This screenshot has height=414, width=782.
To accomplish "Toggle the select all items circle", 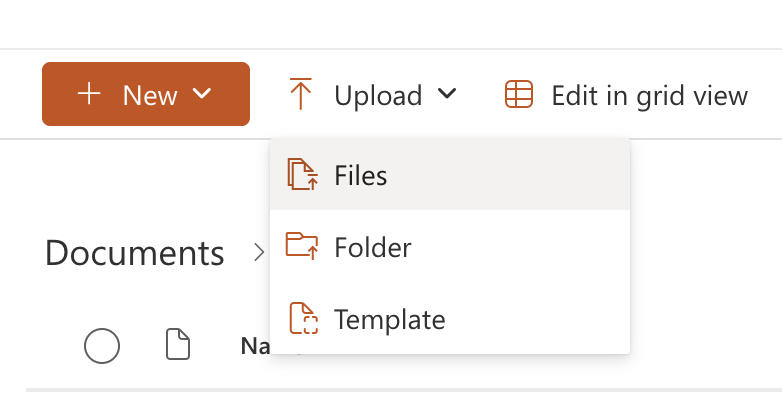I will 102,346.
